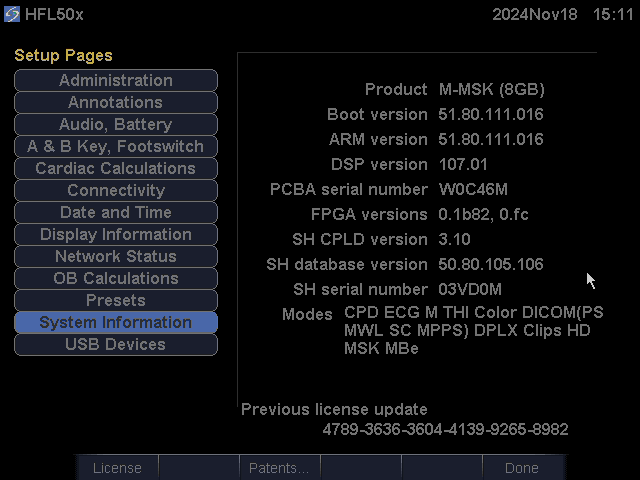
Task: Open the USB Devices page
Action: click(116, 345)
